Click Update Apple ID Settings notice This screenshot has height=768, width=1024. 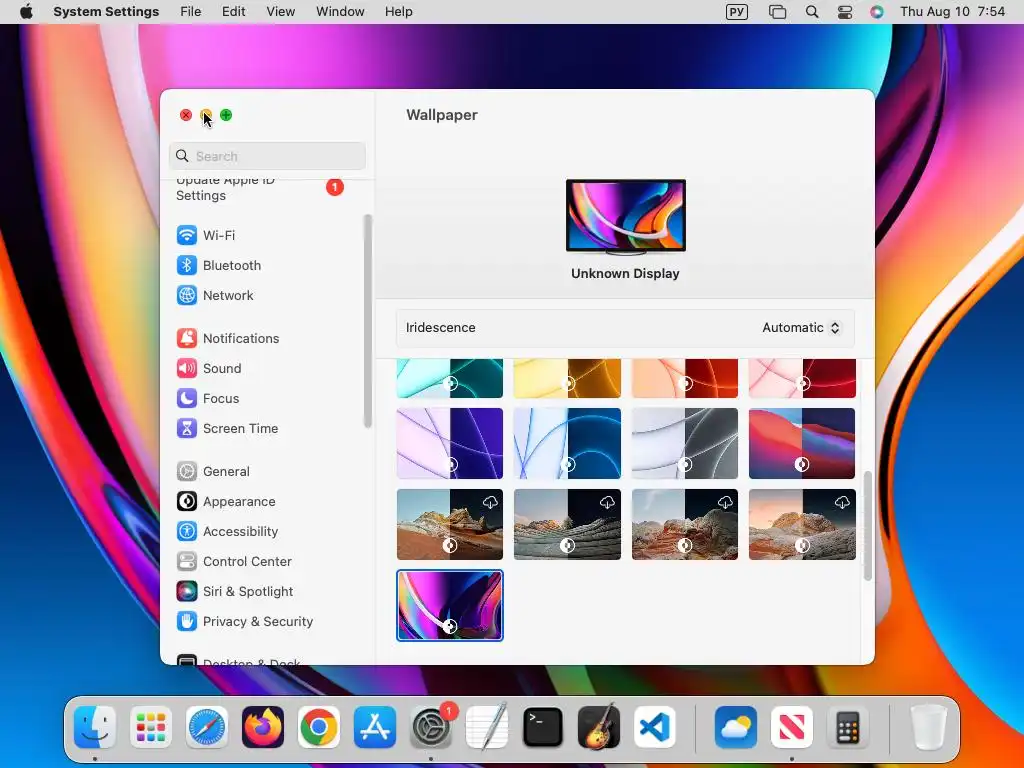point(260,188)
